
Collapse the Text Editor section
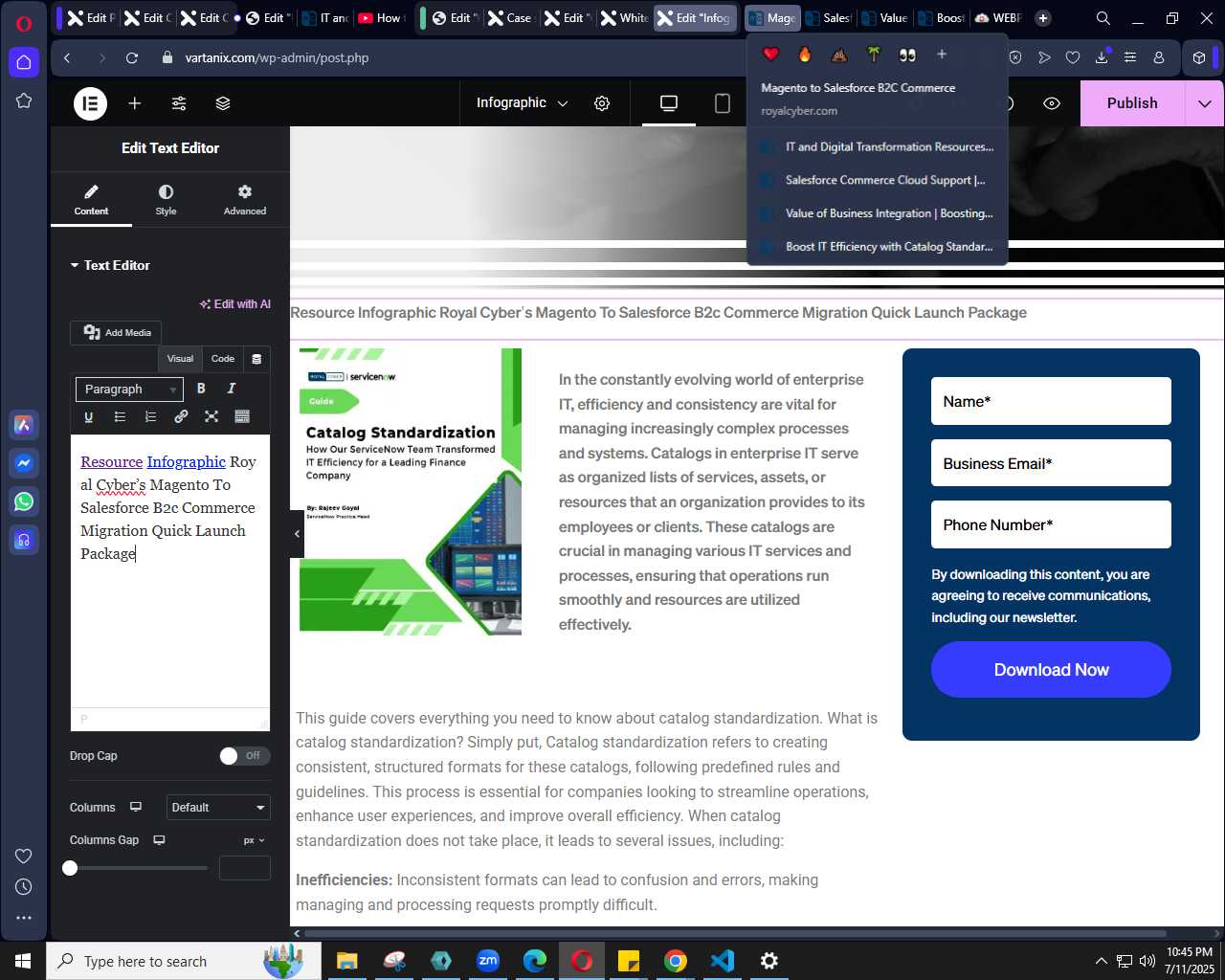click(x=110, y=265)
